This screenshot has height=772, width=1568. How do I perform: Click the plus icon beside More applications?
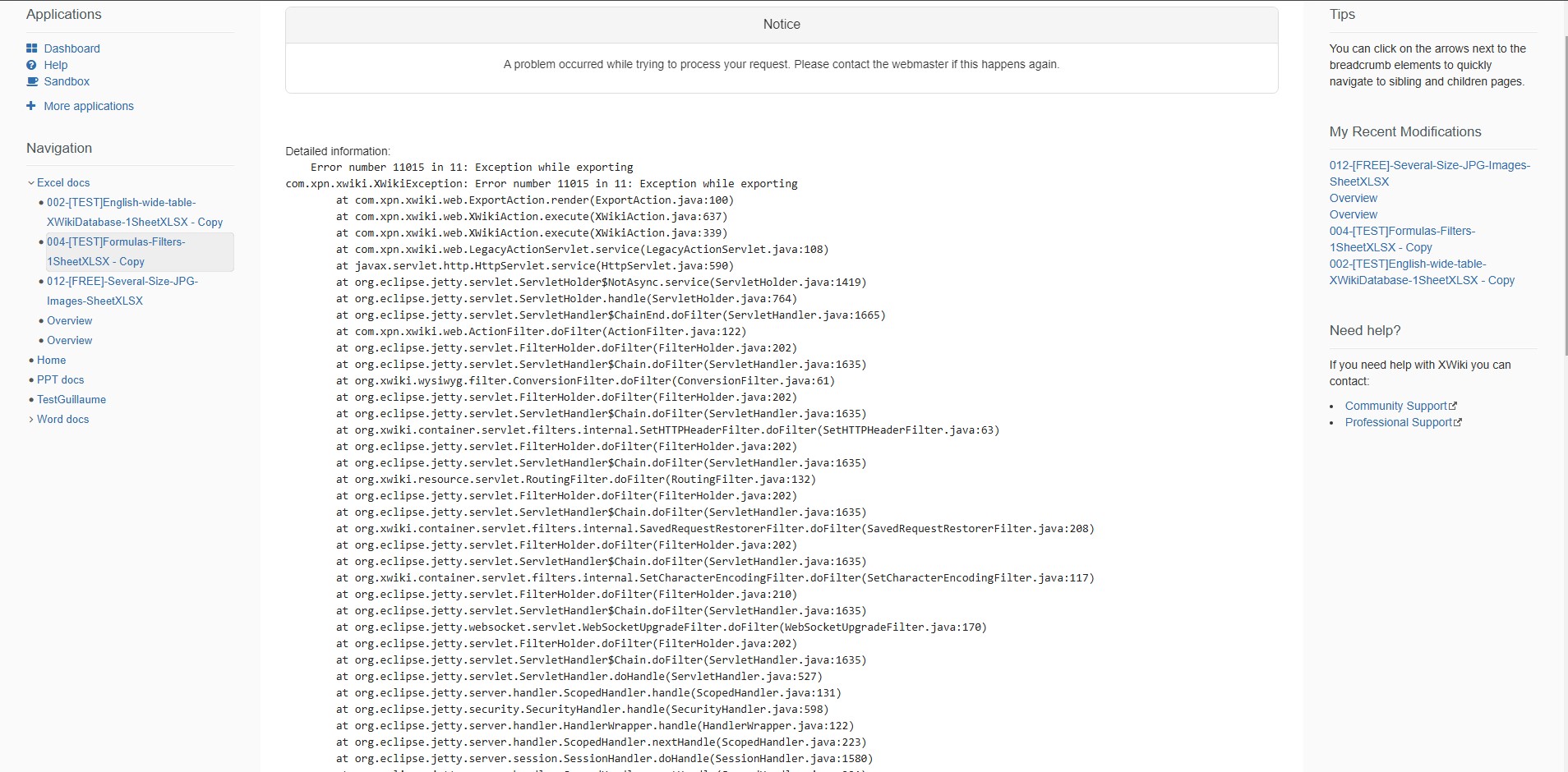[31, 106]
